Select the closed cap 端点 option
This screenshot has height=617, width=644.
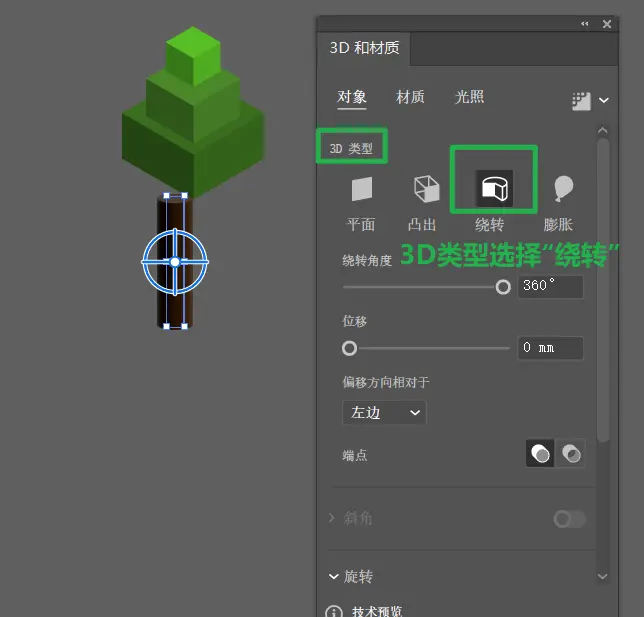540,454
